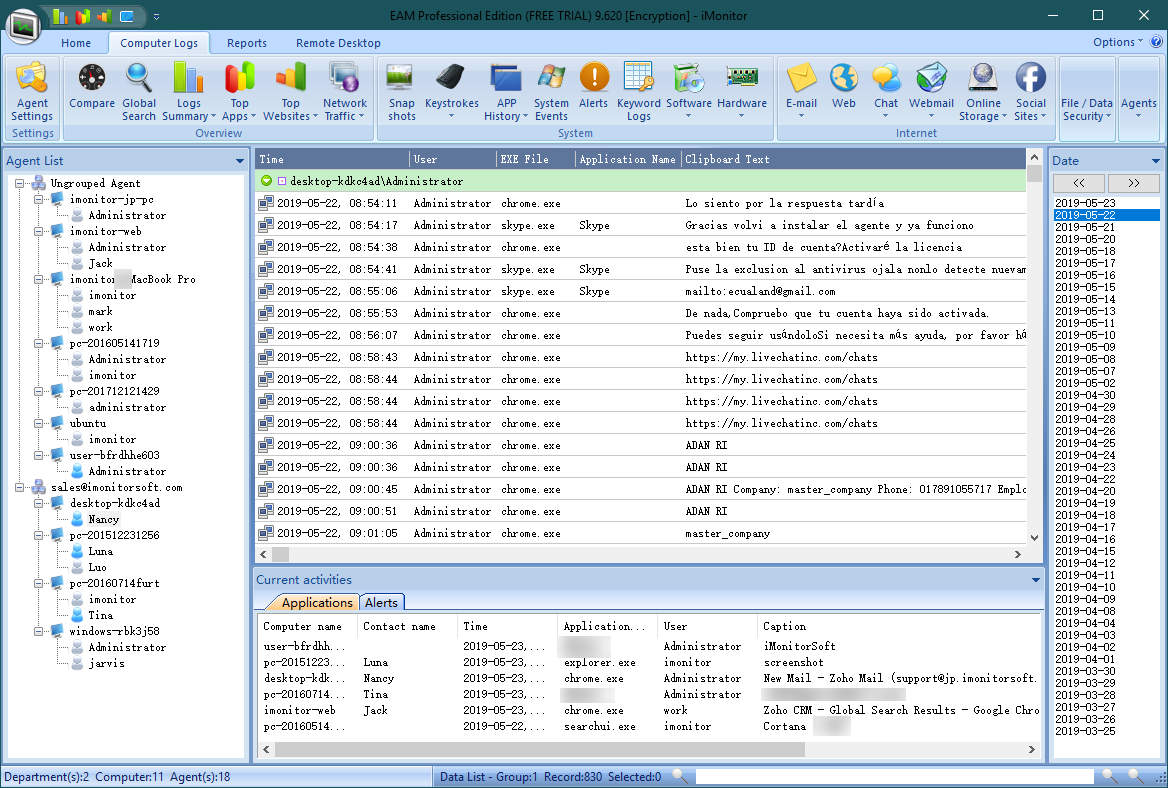Collapse the desktop-kdkc4ad\Administrator group row
The image size is (1168, 788).
pyautogui.click(x=267, y=181)
